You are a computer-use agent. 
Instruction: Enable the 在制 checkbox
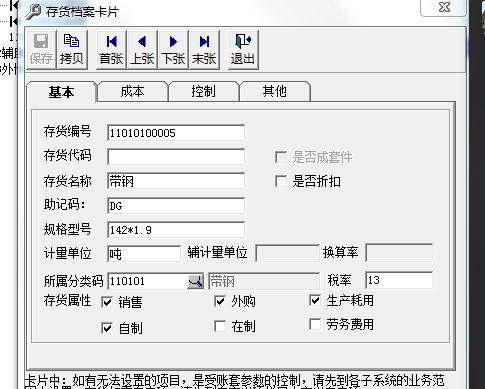220,326
